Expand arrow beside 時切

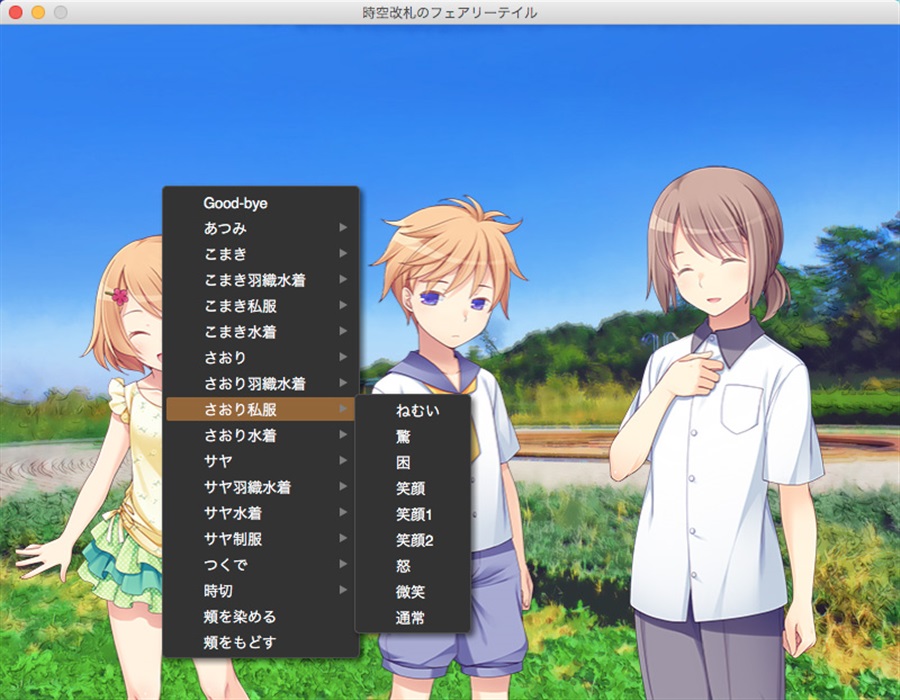343,590
